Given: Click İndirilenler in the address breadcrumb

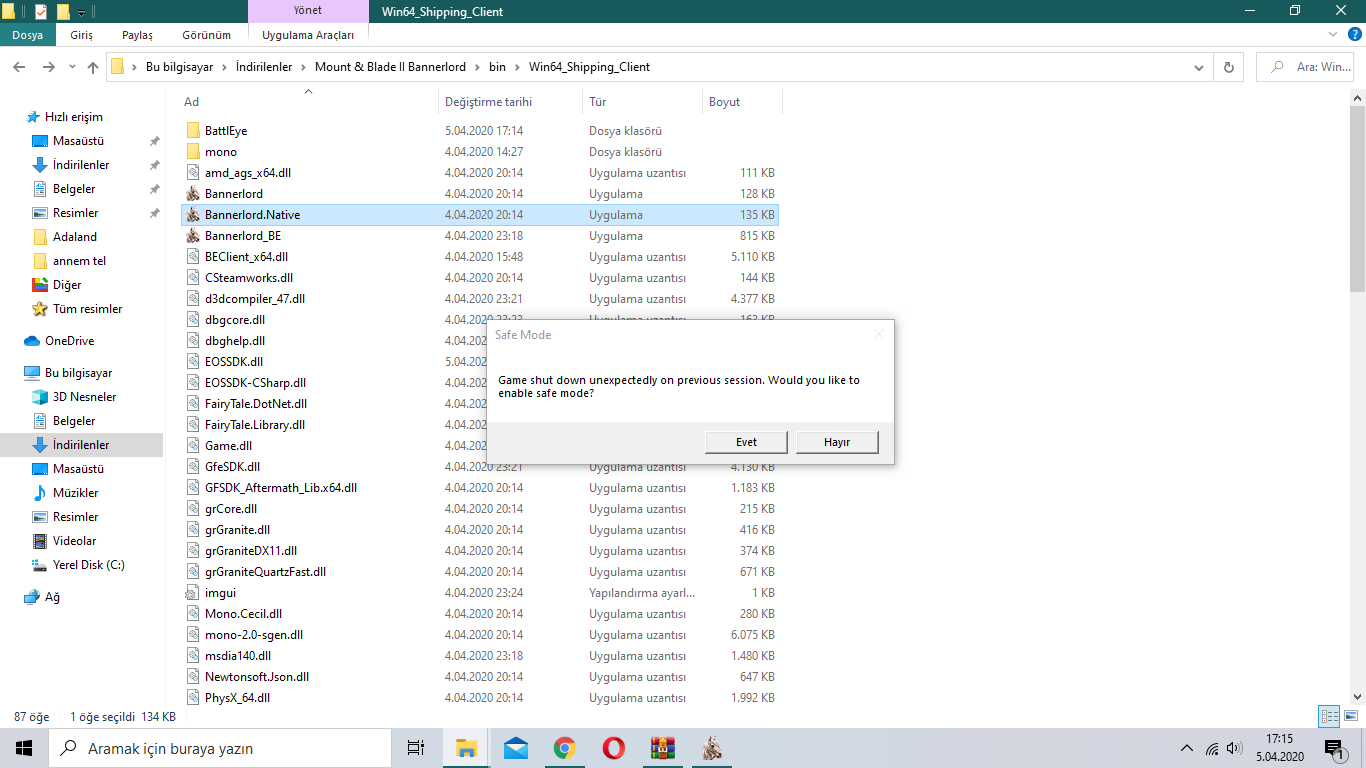Looking at the screenshot, I should 264,67.
